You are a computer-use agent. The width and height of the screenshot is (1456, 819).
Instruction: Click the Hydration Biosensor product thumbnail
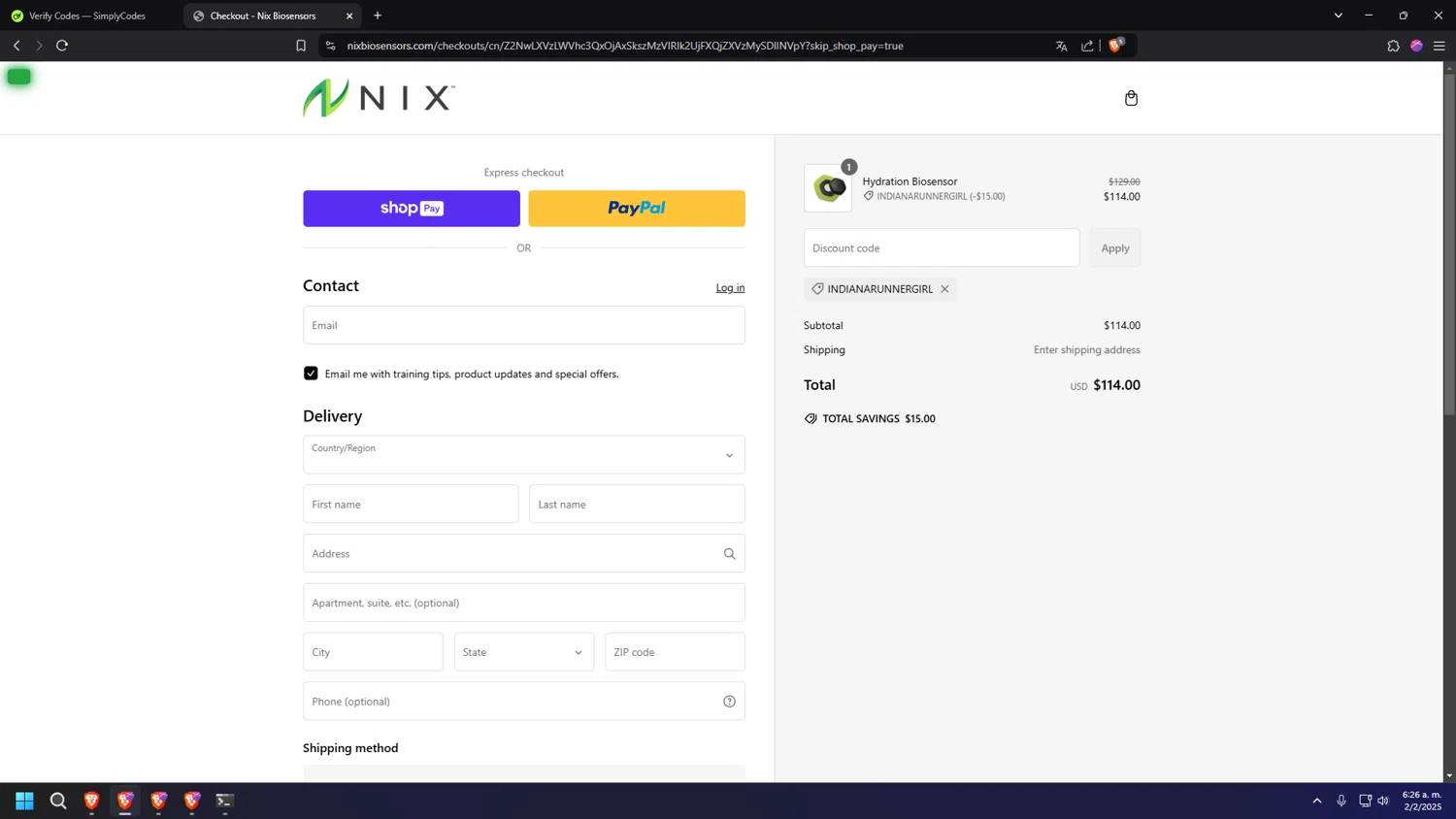coord(828,188)
